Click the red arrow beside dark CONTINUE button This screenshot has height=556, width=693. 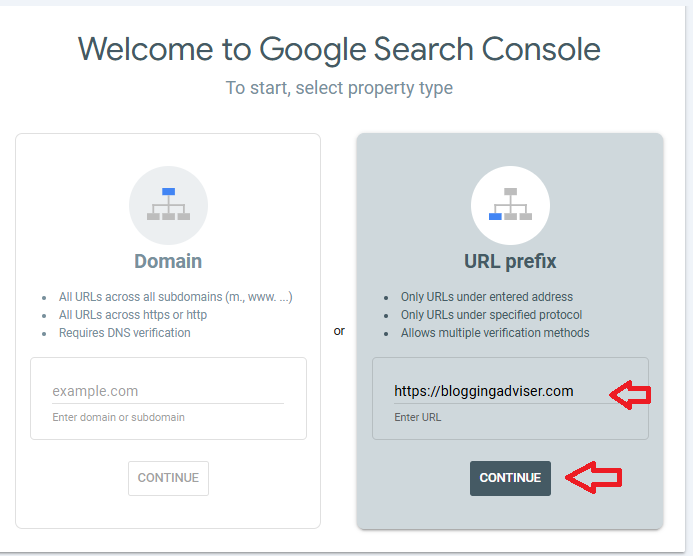[x=594, y=477]
